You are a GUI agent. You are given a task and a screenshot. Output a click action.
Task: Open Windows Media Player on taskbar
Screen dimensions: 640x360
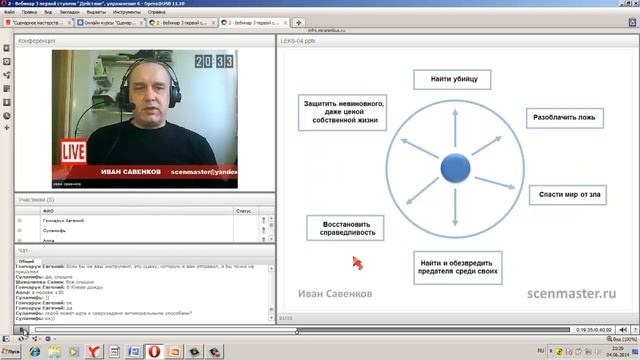click(x=74, y=351)
